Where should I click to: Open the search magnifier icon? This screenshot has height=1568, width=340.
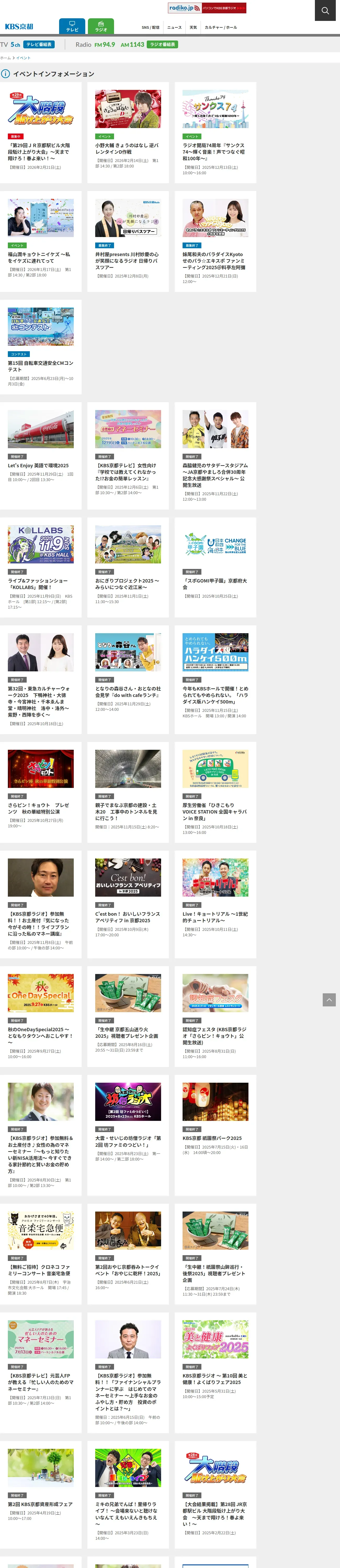[326, 10]
